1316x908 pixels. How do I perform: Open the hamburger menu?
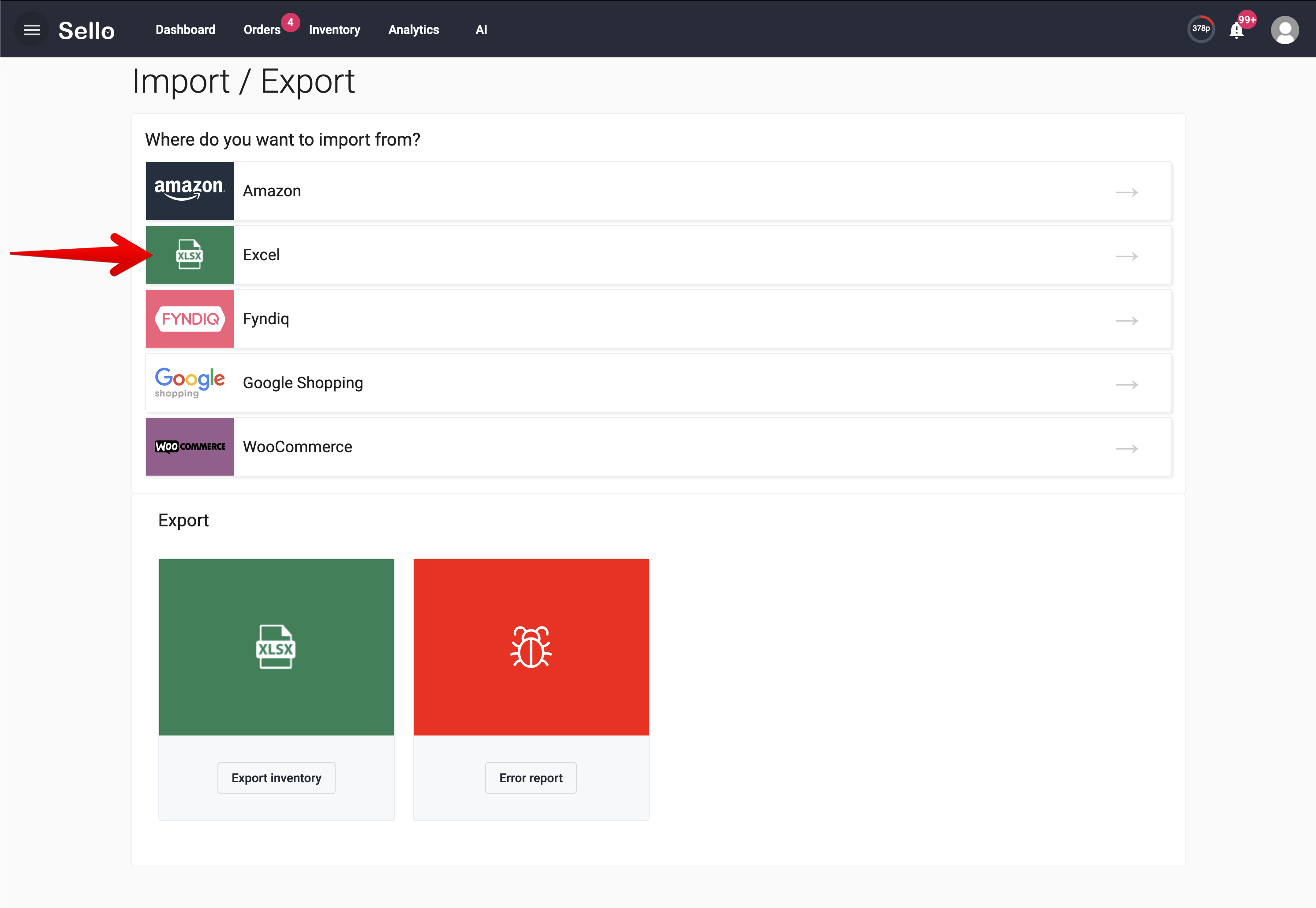32,30
